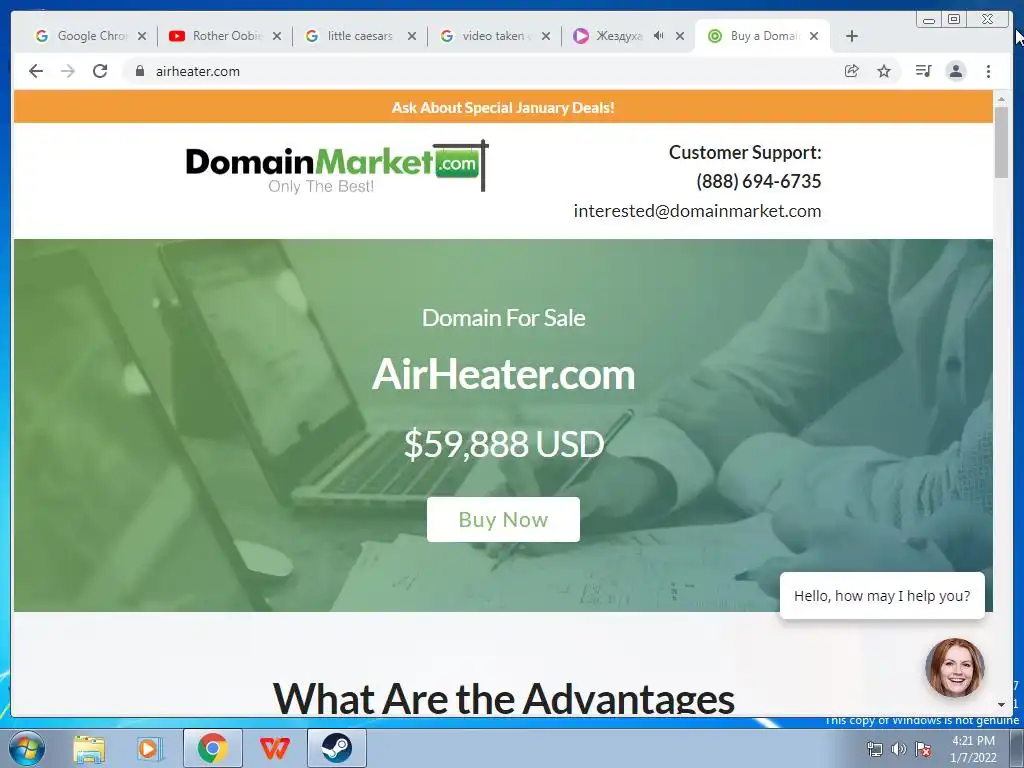Image resolution: width=1024 pixels, height=768 pixels.
Task: Click the 'Hello, how may I help you?' bubble
Action: coord(882,596)
